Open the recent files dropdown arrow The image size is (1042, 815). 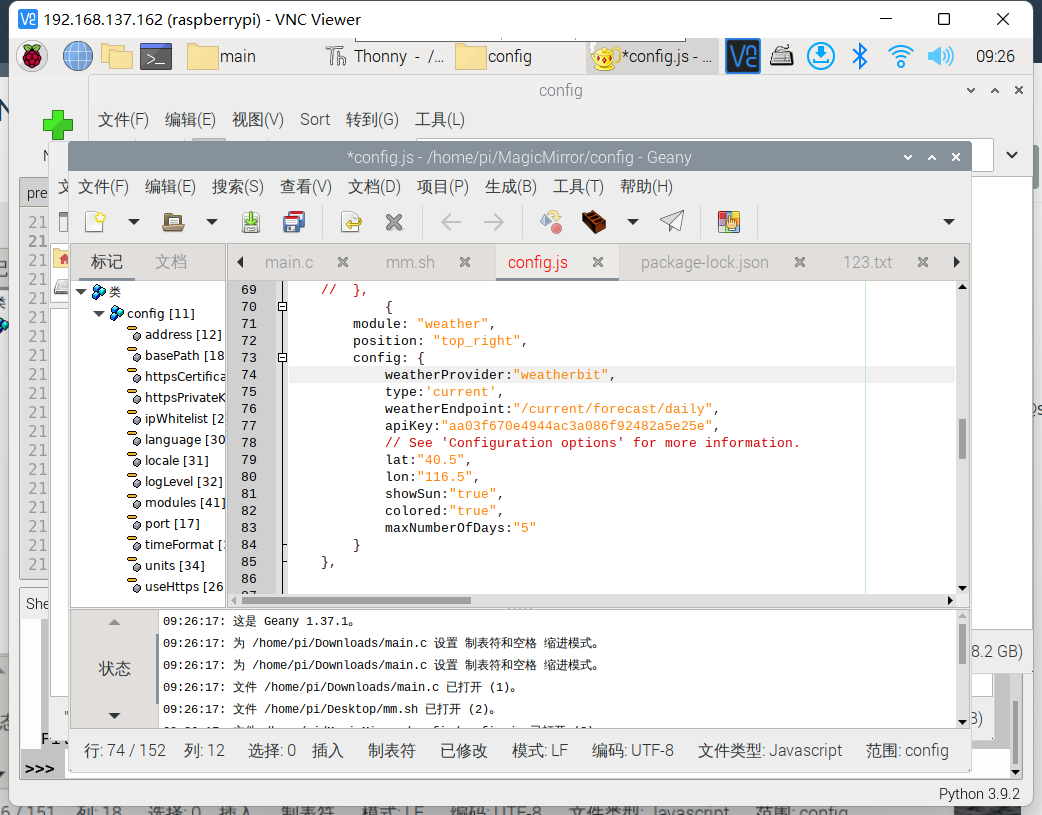pyautogui.click(x=212, y=222)
